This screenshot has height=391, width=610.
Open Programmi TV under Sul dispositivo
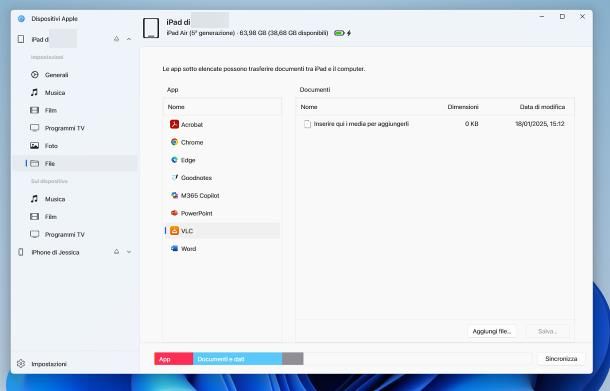click(76, 235)
